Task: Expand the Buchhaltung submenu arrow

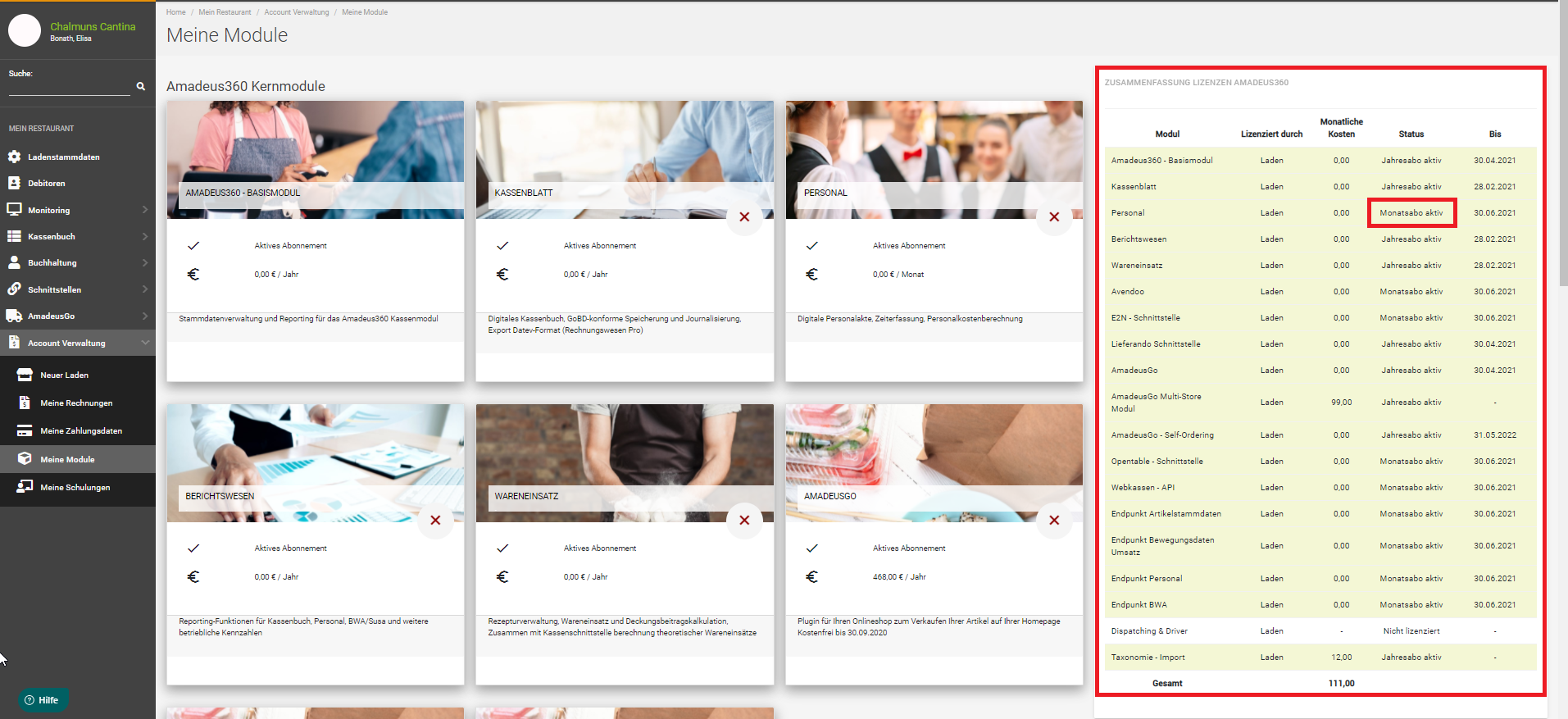Action: click(x=145, y=262)
